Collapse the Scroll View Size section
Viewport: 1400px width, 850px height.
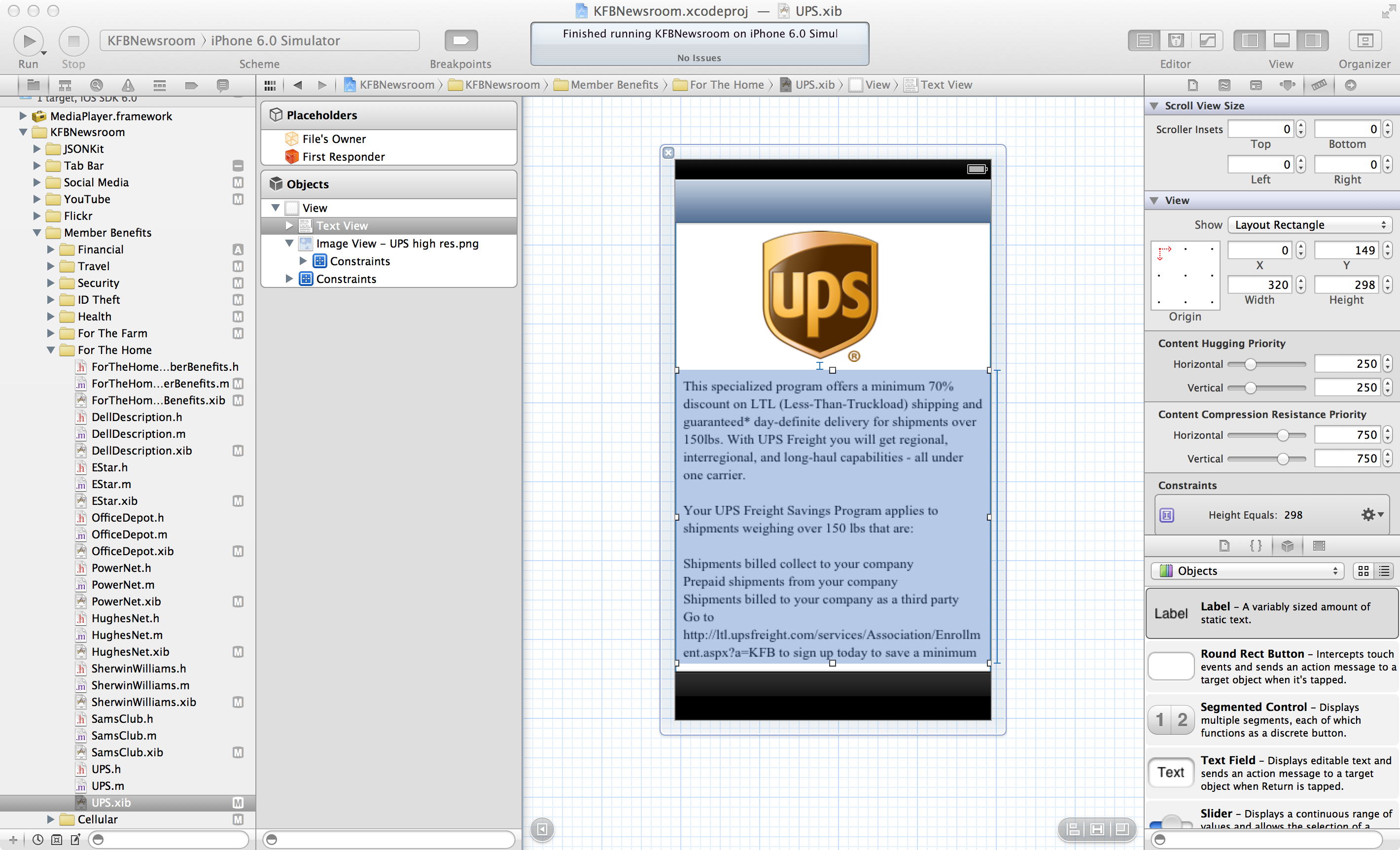(1154, 106)
